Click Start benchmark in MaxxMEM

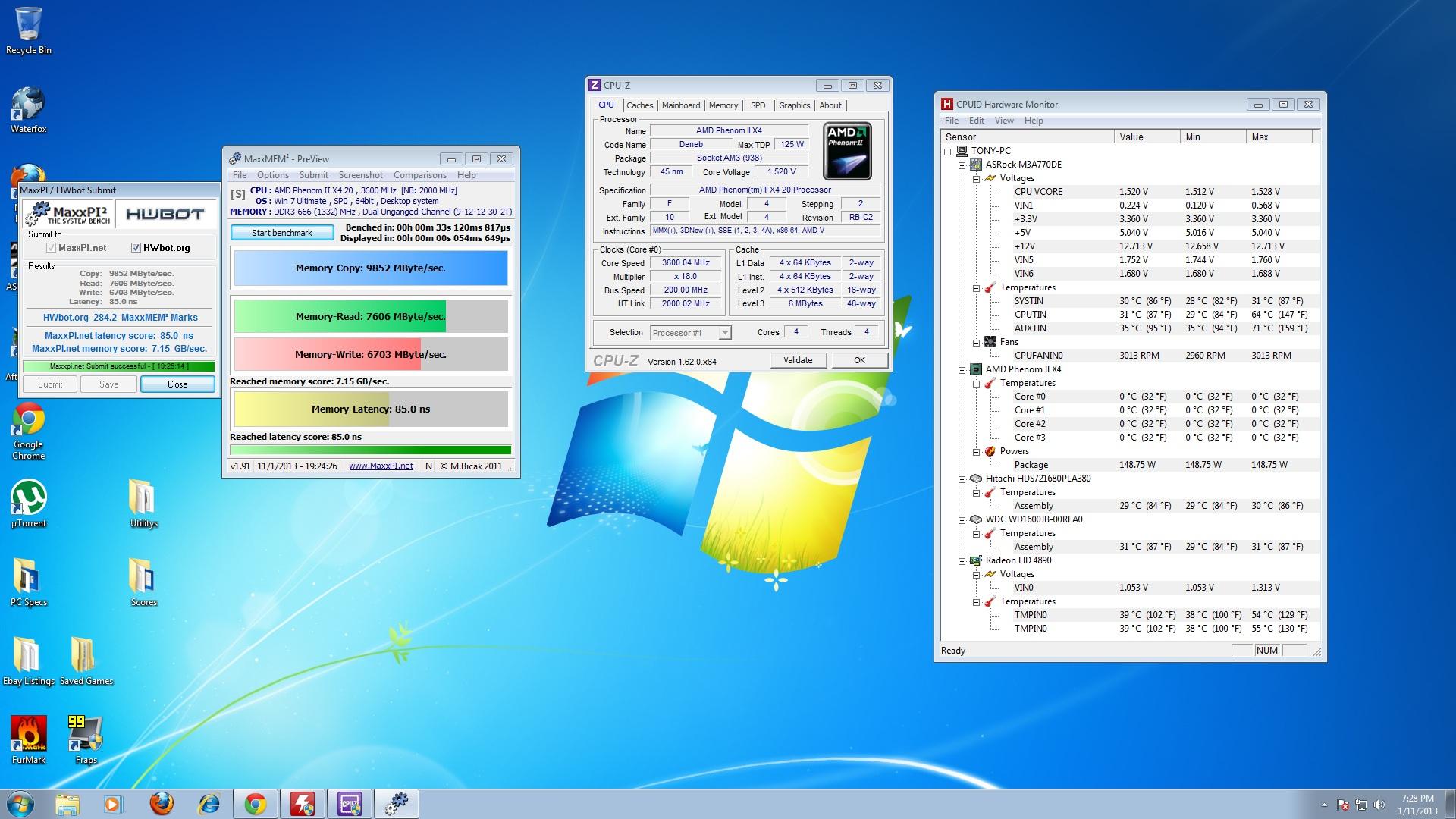(x=282, y=233)
